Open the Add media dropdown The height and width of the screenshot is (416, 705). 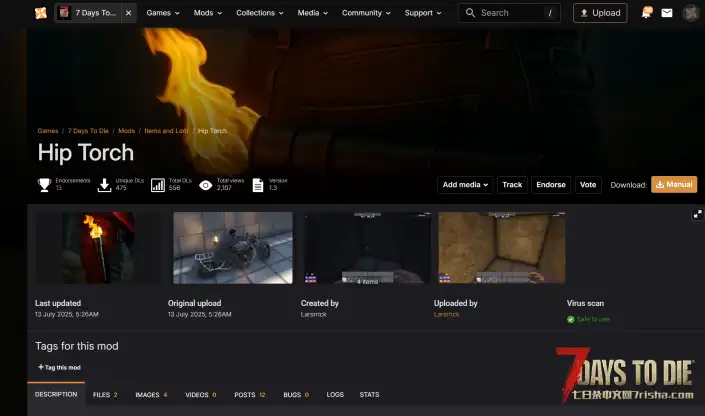click(x=465, y=185)
